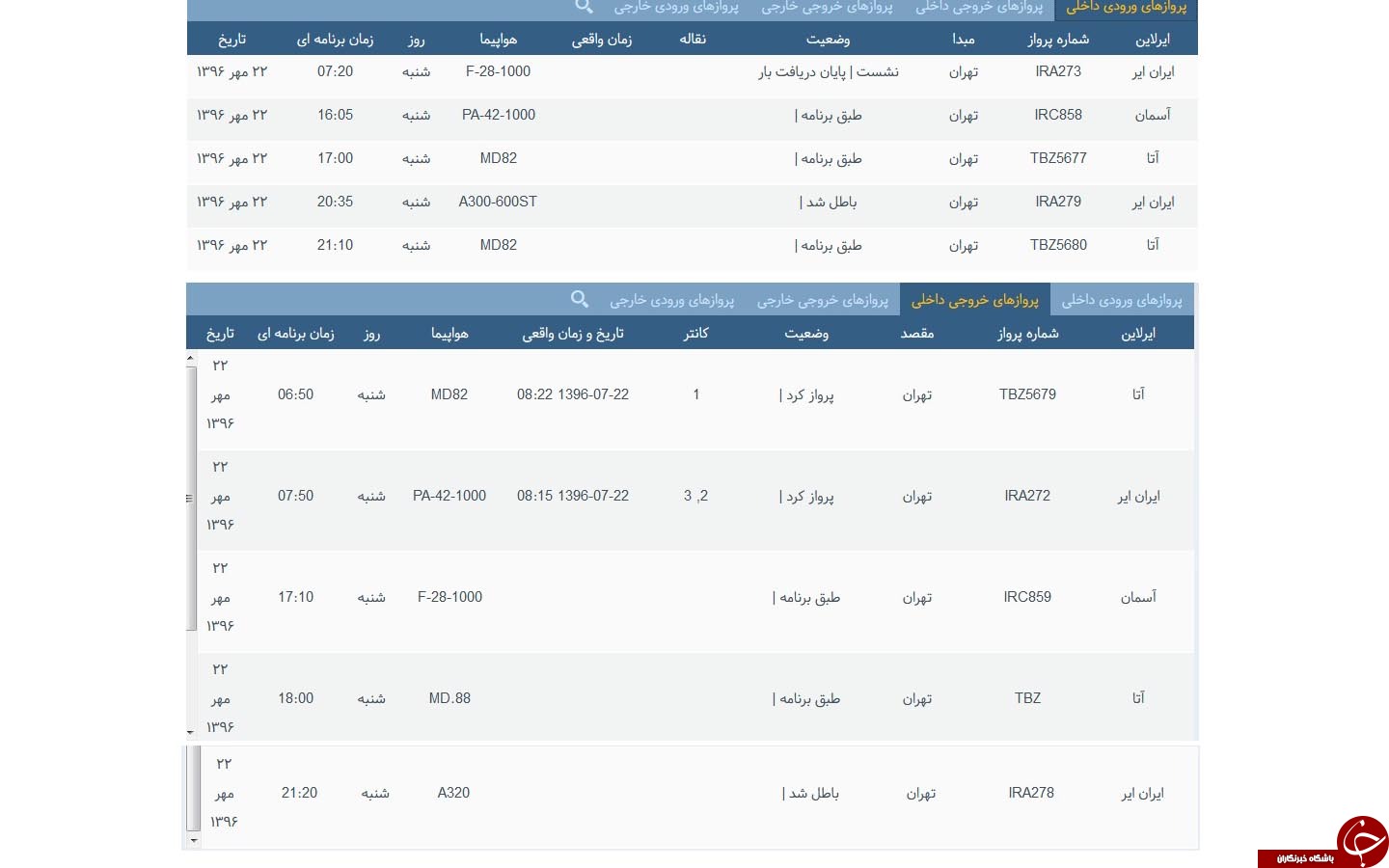Viewport: 1389px width, 868px height.
Task: Click the هواپیما column header in the lower table
Action: tap(449, 334)
